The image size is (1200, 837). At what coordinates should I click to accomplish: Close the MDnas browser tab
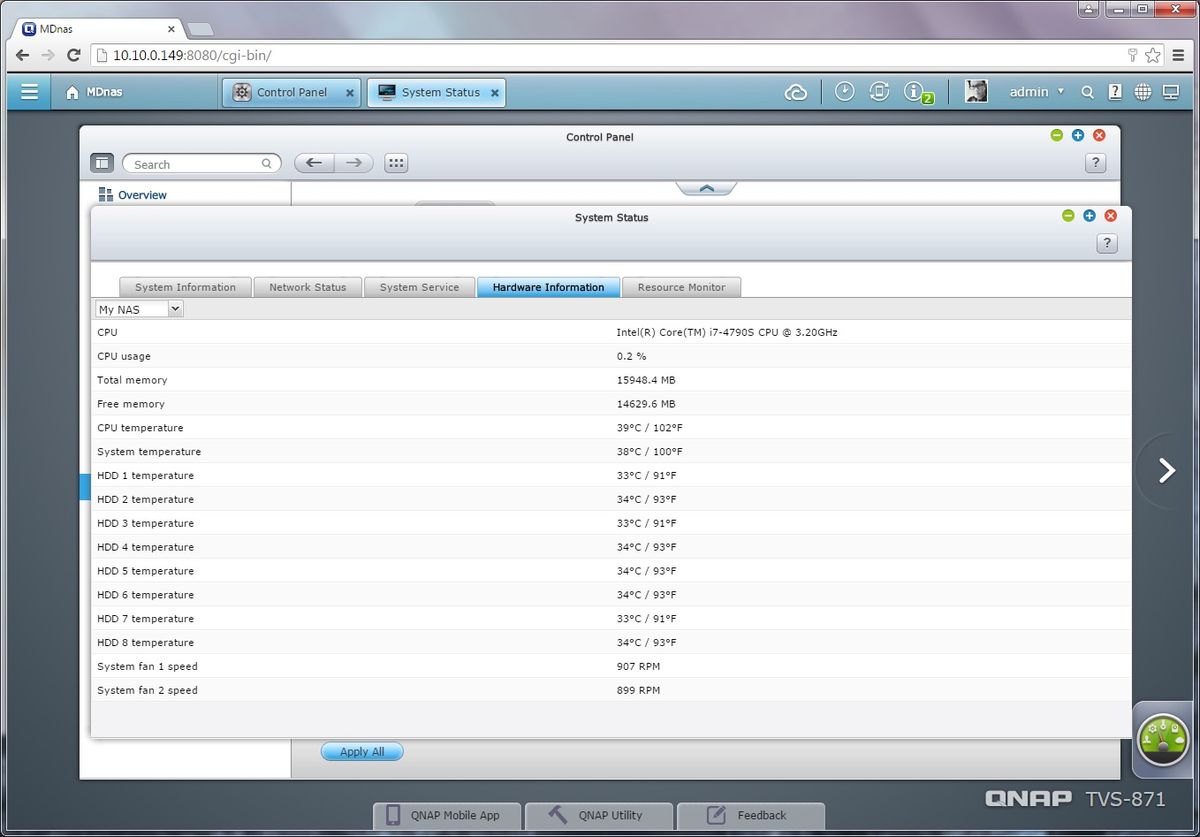click(x=171, y=29)
